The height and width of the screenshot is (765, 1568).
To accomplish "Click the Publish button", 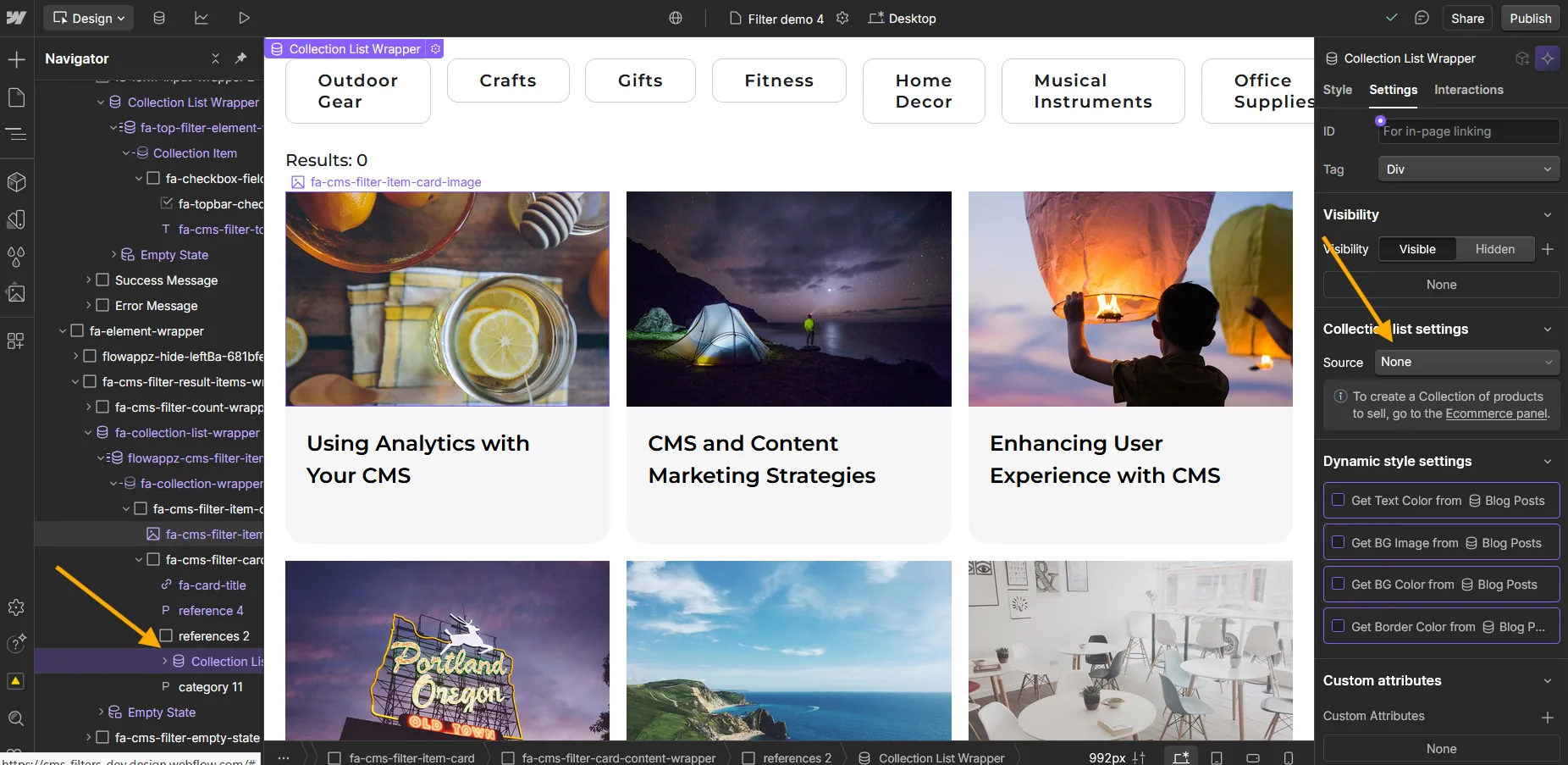I will [1531, 18].
